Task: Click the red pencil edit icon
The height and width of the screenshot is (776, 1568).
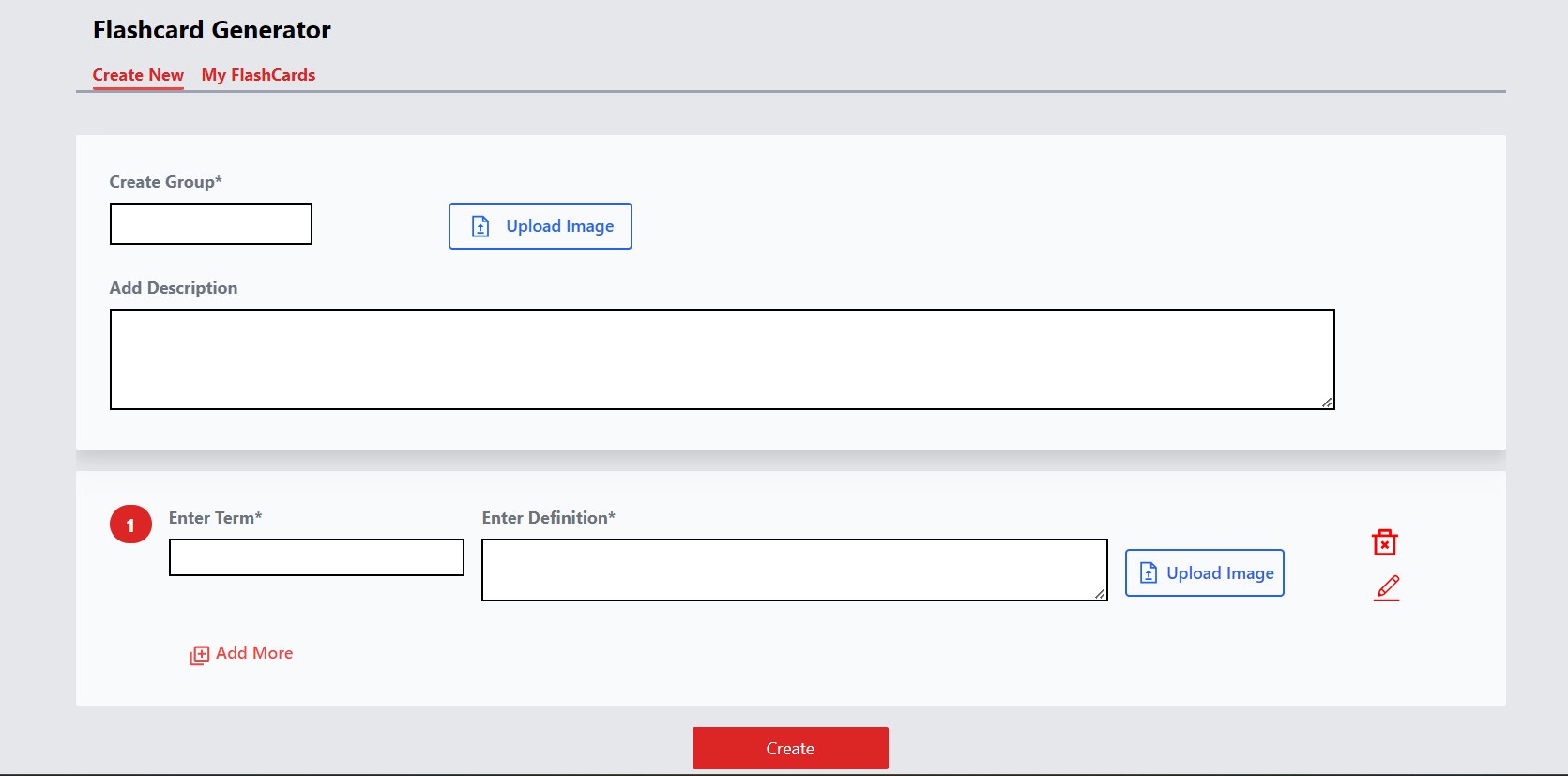Action: (1387, 587)
